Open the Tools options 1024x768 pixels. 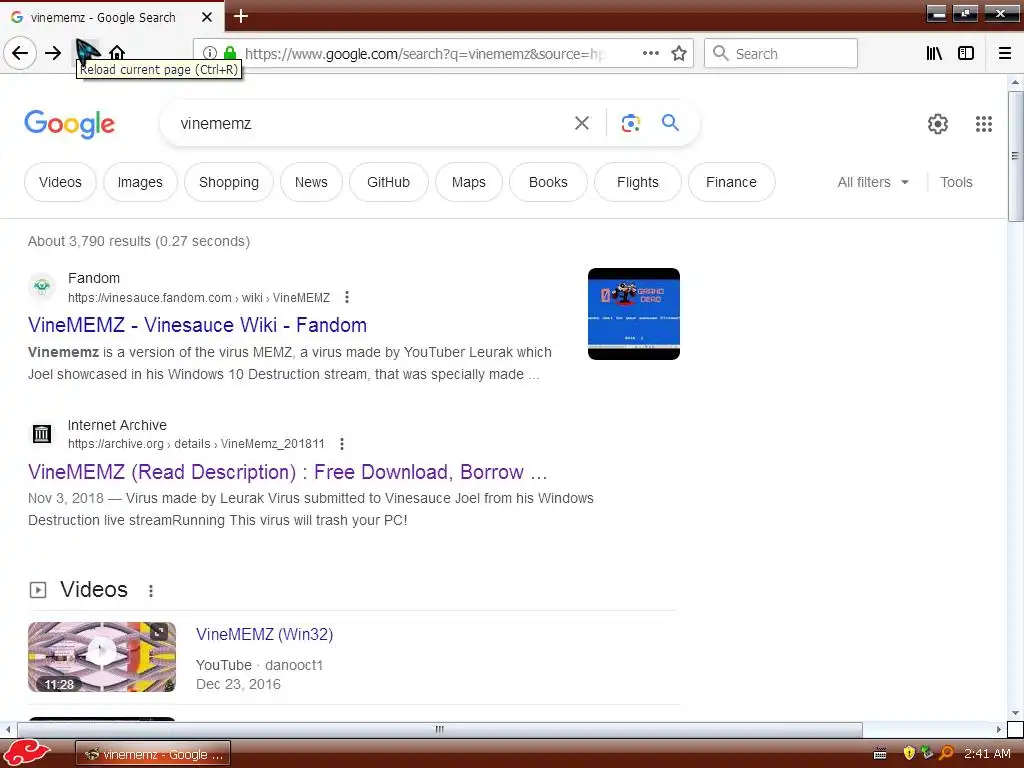click(x=956, y=182)
